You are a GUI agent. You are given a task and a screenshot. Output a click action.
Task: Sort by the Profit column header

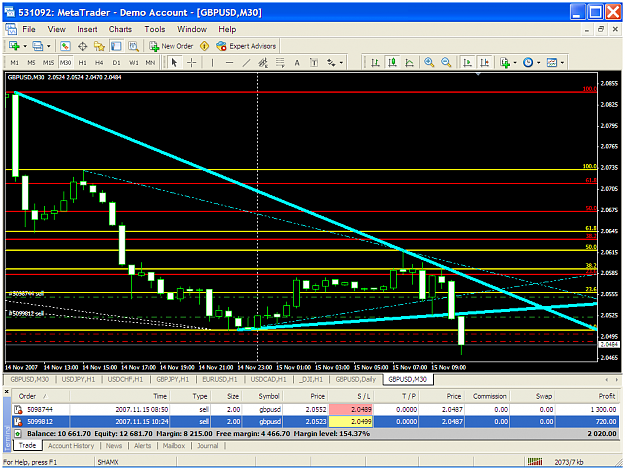click(x=588, y=396)
